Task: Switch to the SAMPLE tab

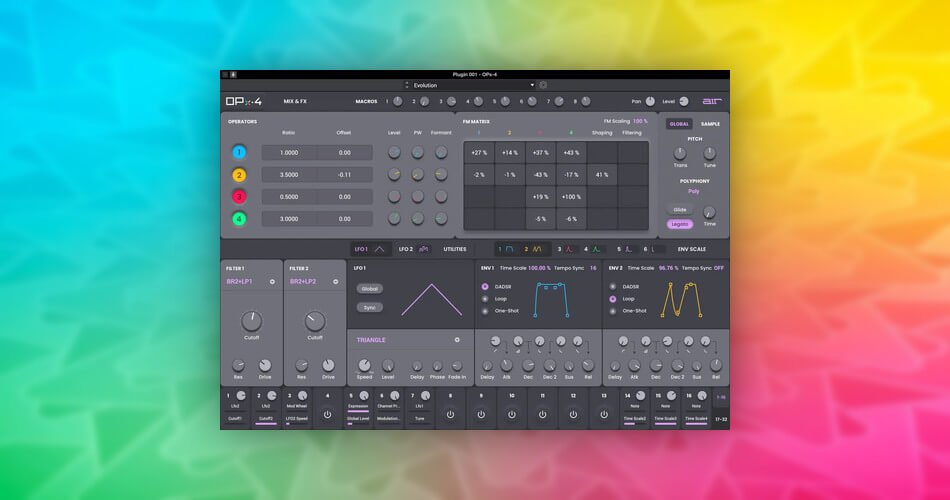Action: pyautogui.click(x=710, y=124)
